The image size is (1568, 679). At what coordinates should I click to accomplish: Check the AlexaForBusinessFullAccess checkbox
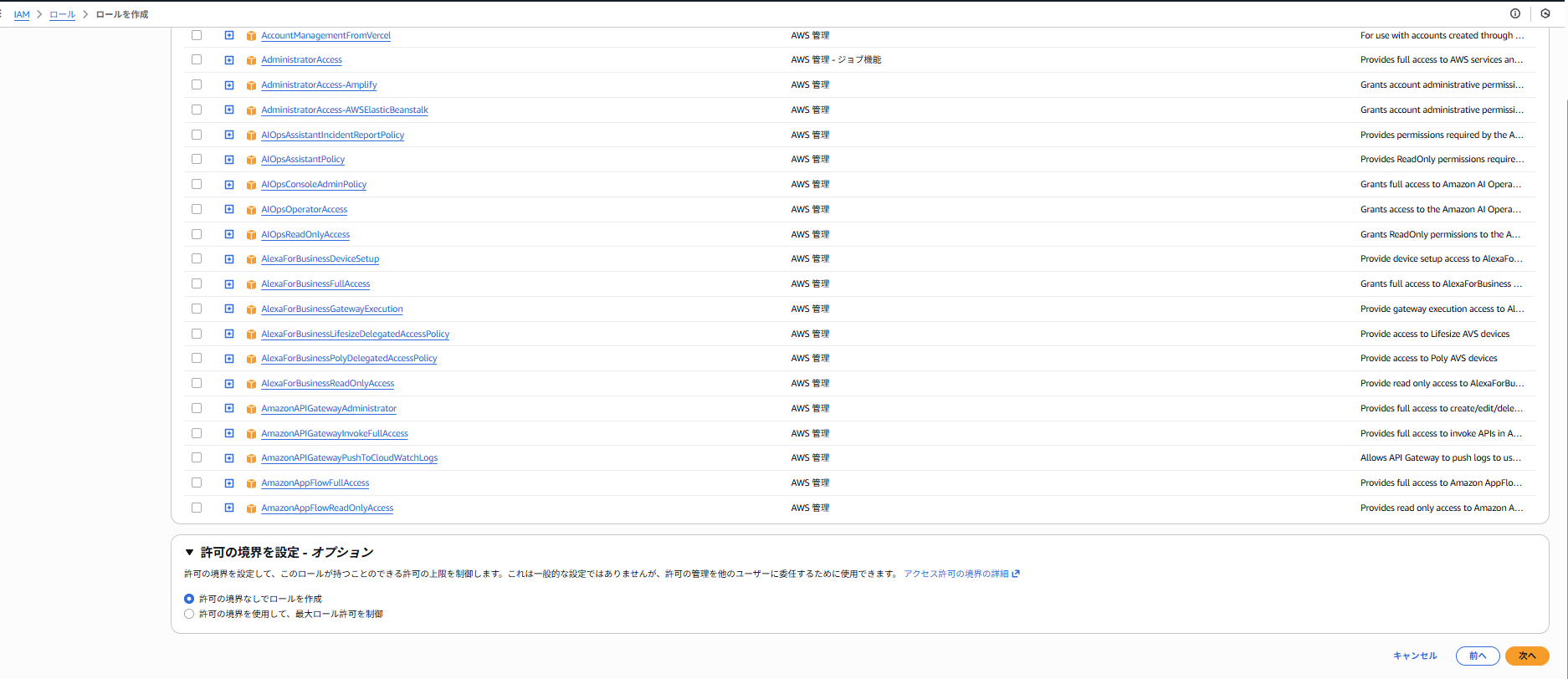[x=197, y=283]
